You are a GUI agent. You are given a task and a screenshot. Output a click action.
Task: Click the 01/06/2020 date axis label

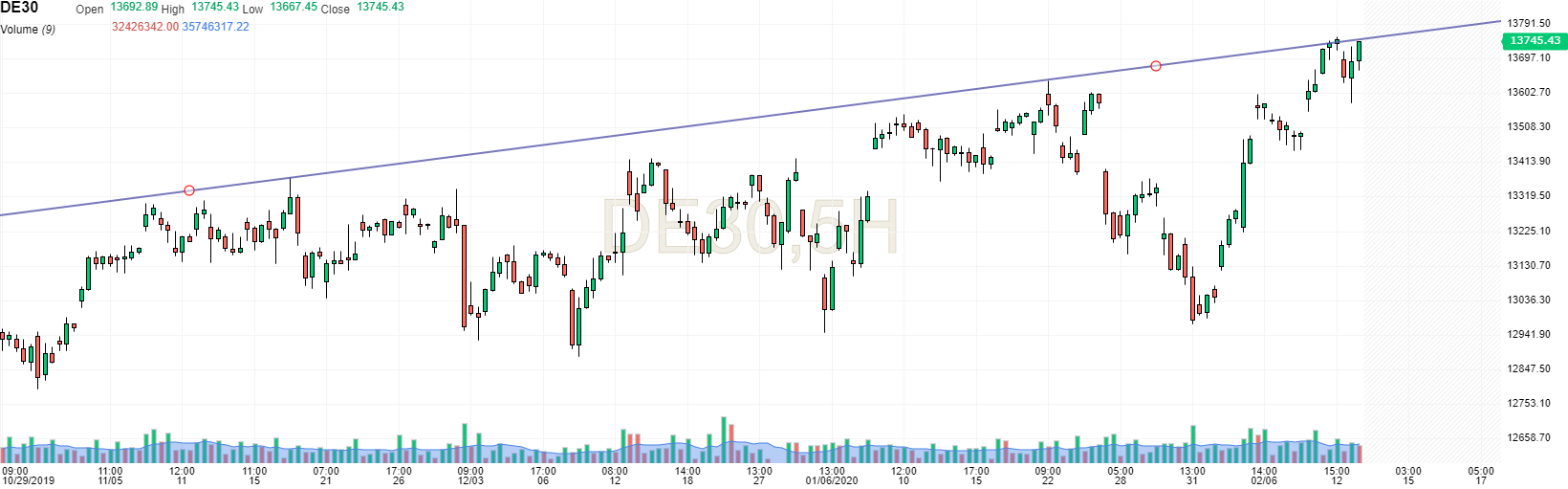(832, 480)
